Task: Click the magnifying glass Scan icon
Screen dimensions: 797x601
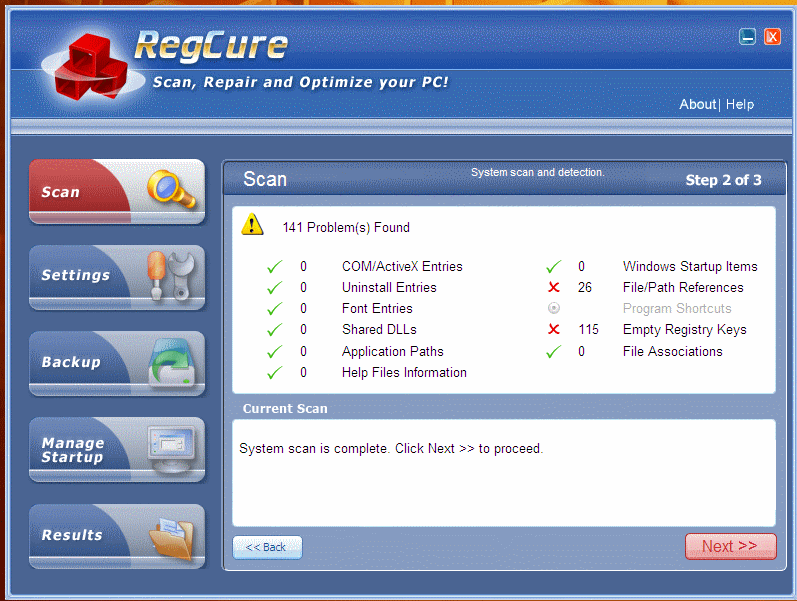Action: tap(171, 189)
